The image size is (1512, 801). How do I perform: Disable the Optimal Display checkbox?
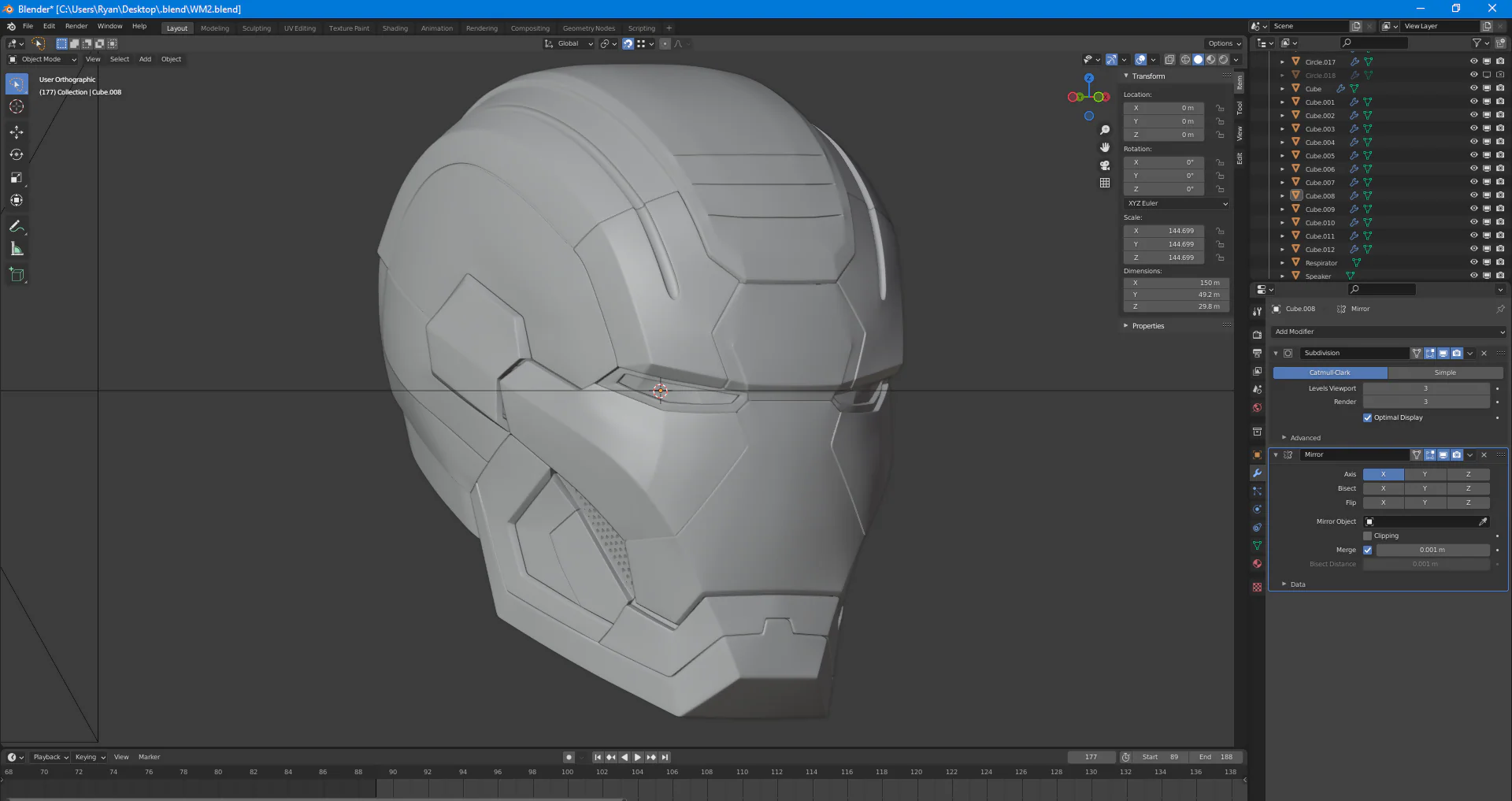point(1367,417)
